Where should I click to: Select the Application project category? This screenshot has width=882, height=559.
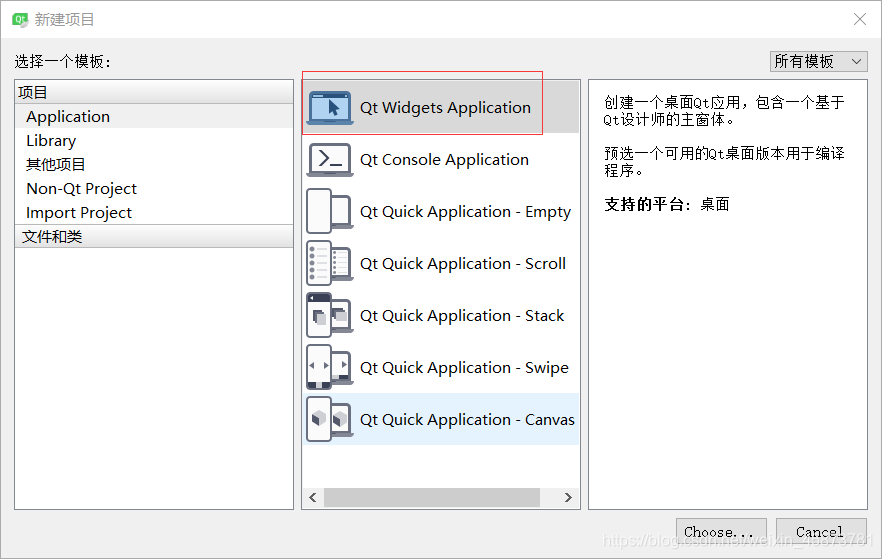point(154,116)
